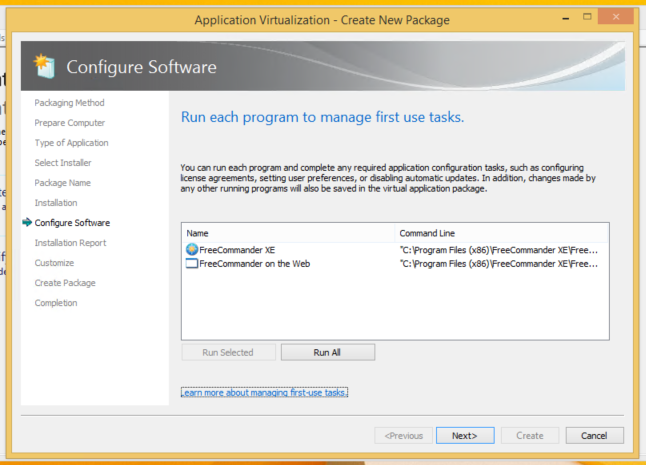Click the Run Selected button
The width and height of the screenshot is (646, 465).
tap(227, 352)
